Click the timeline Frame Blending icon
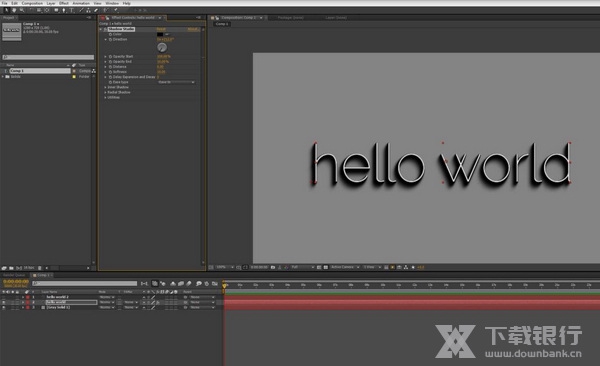Viewport: 600px width, 366px height. [x=181, y=284]
